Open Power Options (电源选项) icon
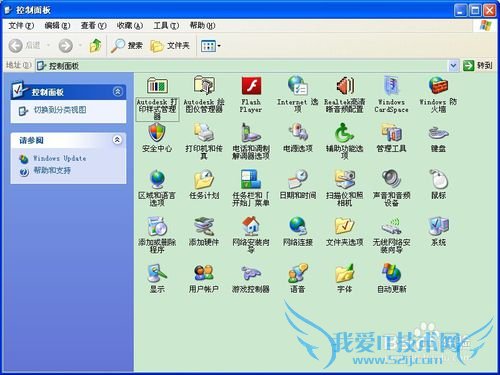The height and width of the screenshot is (375, 500). tap(298, 132)
